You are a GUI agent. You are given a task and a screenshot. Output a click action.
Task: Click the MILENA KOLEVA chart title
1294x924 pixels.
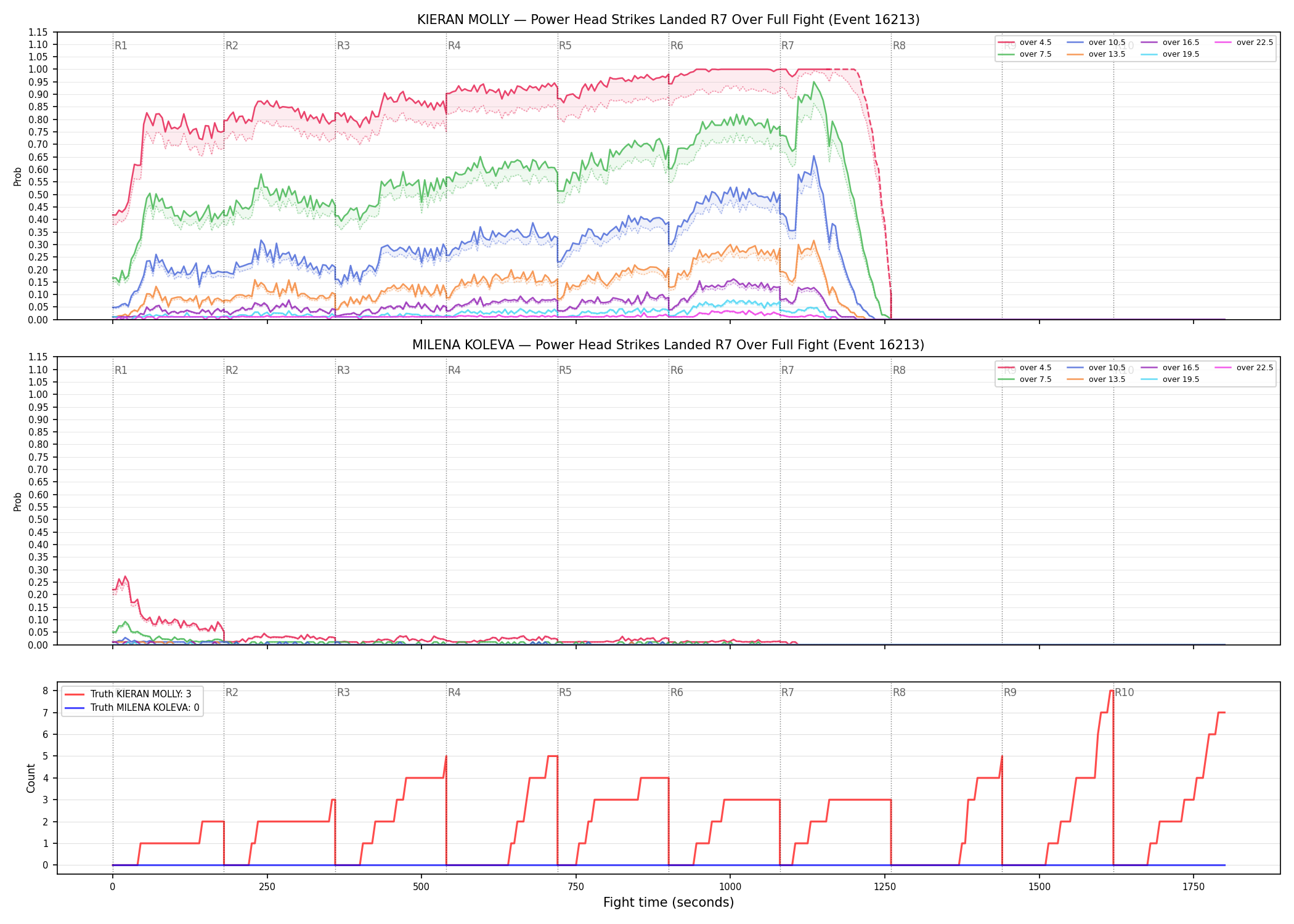point(669,345)
